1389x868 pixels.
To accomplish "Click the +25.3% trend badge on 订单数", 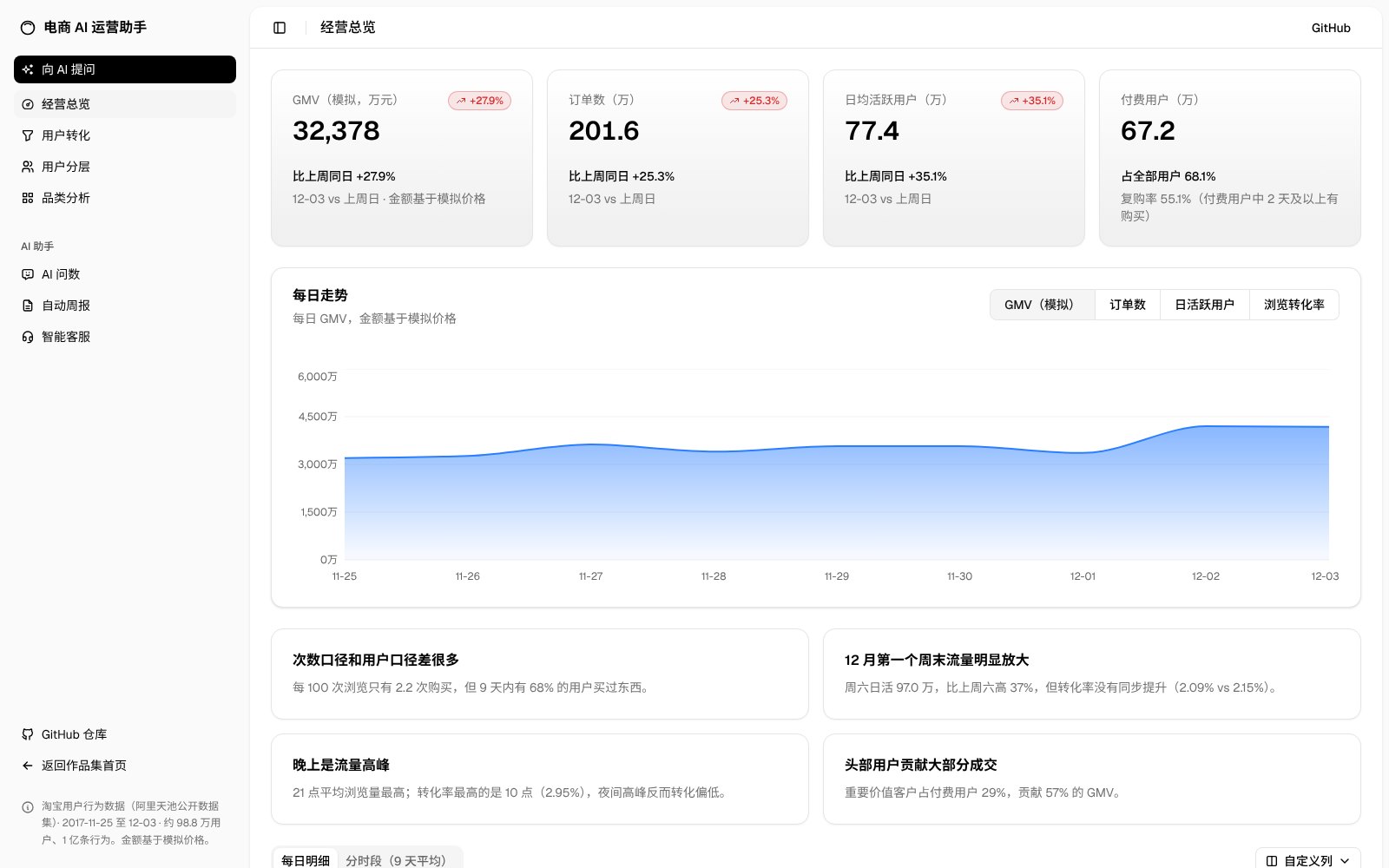I will pyautogui.click(x=754, y=101).
